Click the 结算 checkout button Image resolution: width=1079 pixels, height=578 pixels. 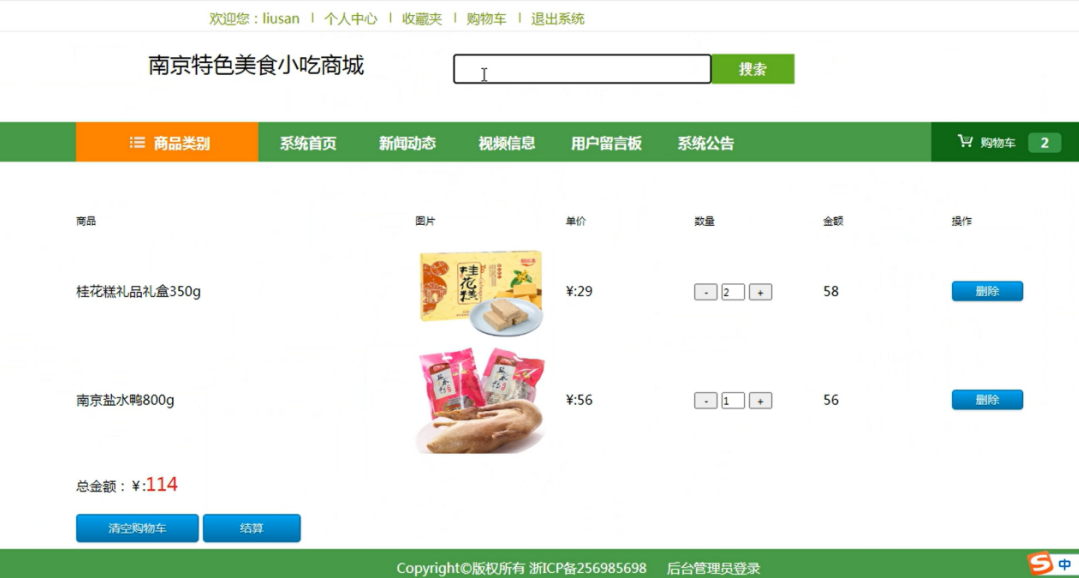(x=252, y=528)
